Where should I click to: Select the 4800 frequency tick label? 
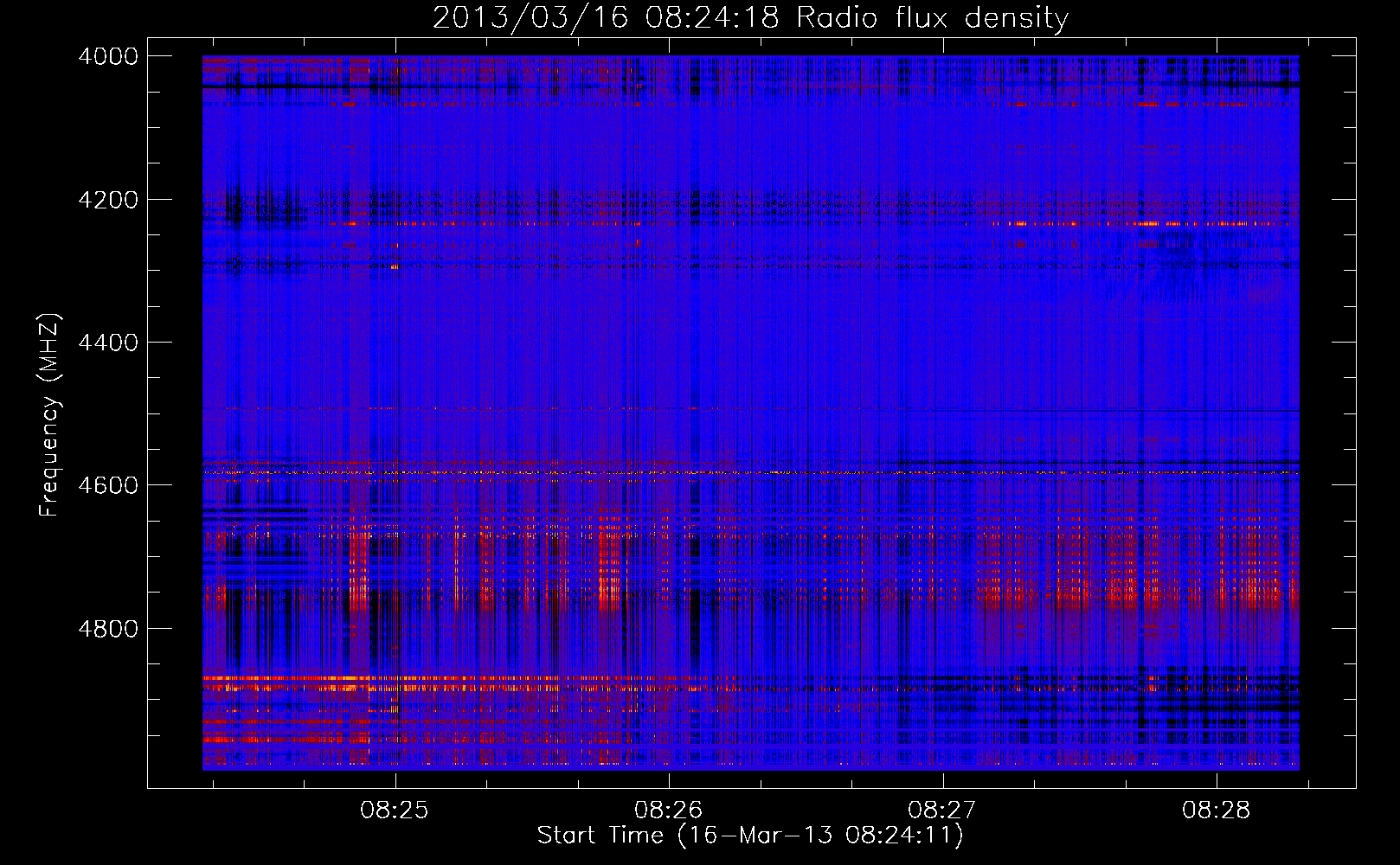108,628
